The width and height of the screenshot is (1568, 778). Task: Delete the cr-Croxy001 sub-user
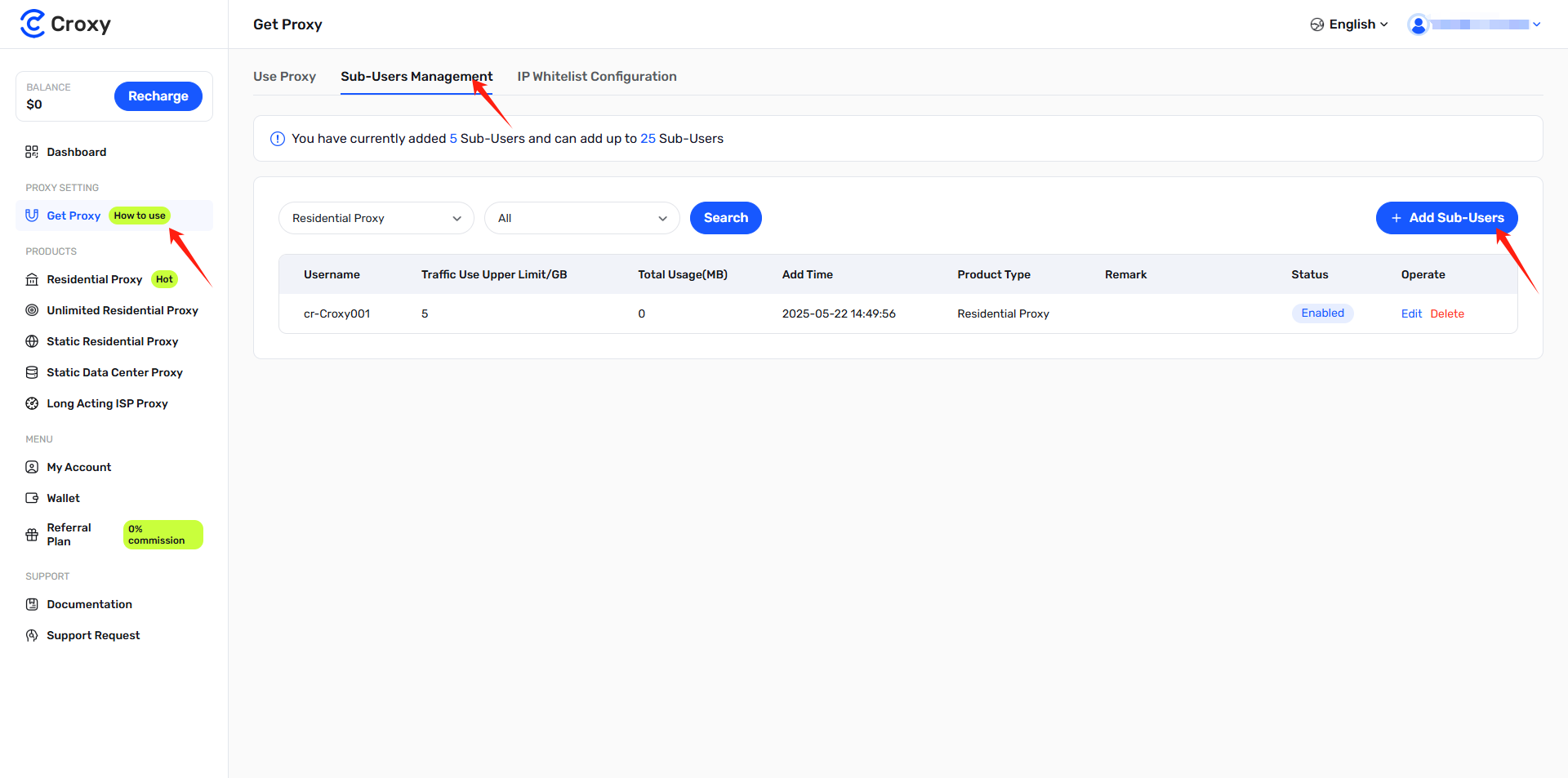(1447, 313)
